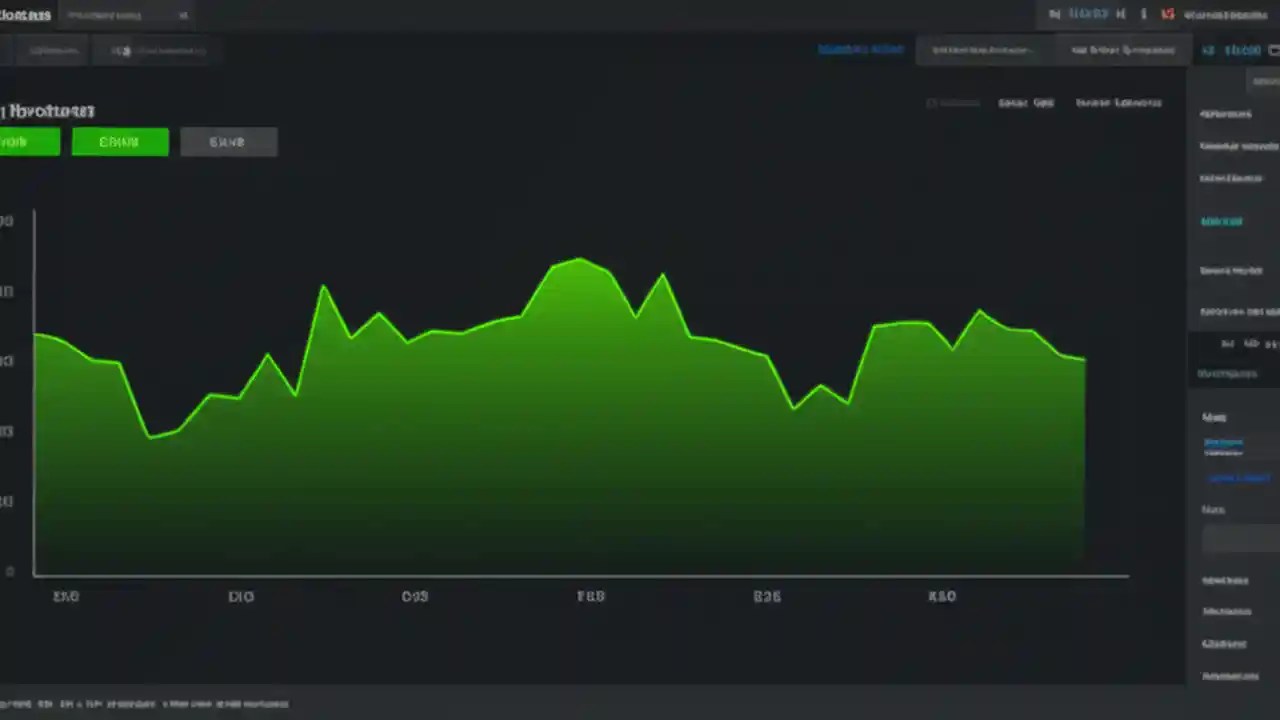Screen dimensions: 1280x720
Task: Click the red alert icon in the top bar
Action: pyautogui.click(x=1167, y=15)
